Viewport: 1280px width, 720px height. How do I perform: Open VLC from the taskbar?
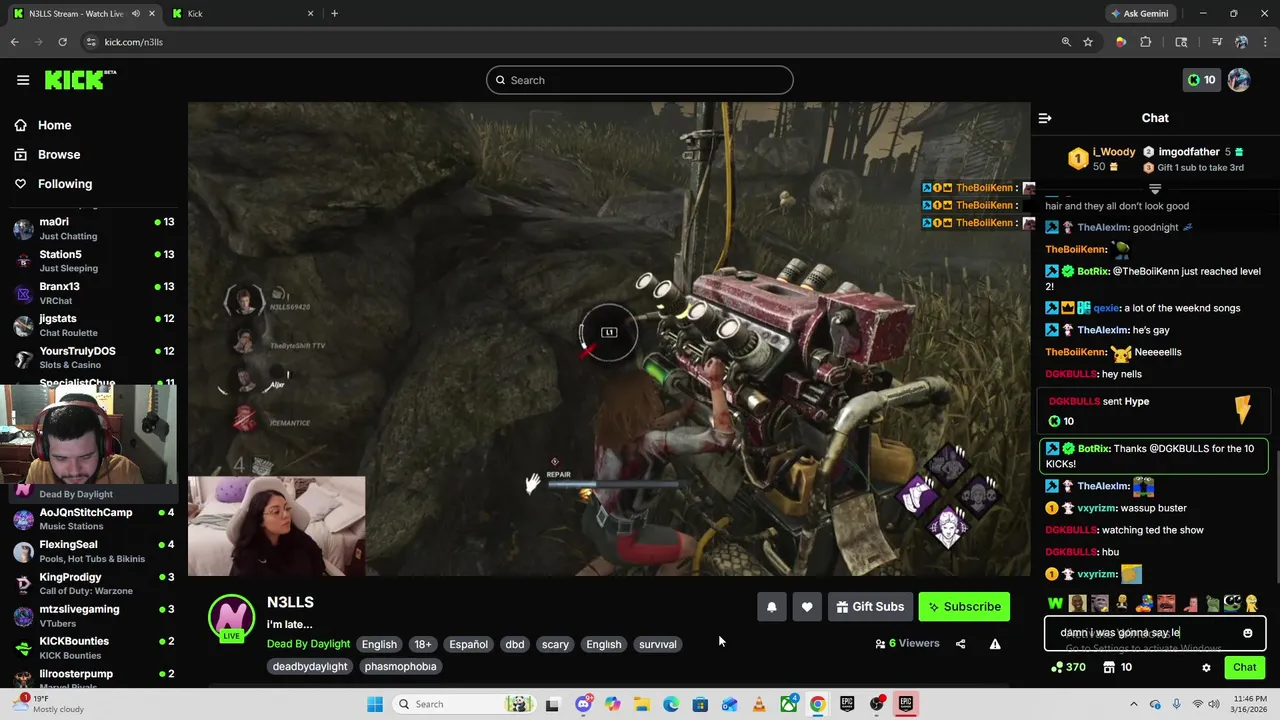pyautogui.click(x=759, y=704)
